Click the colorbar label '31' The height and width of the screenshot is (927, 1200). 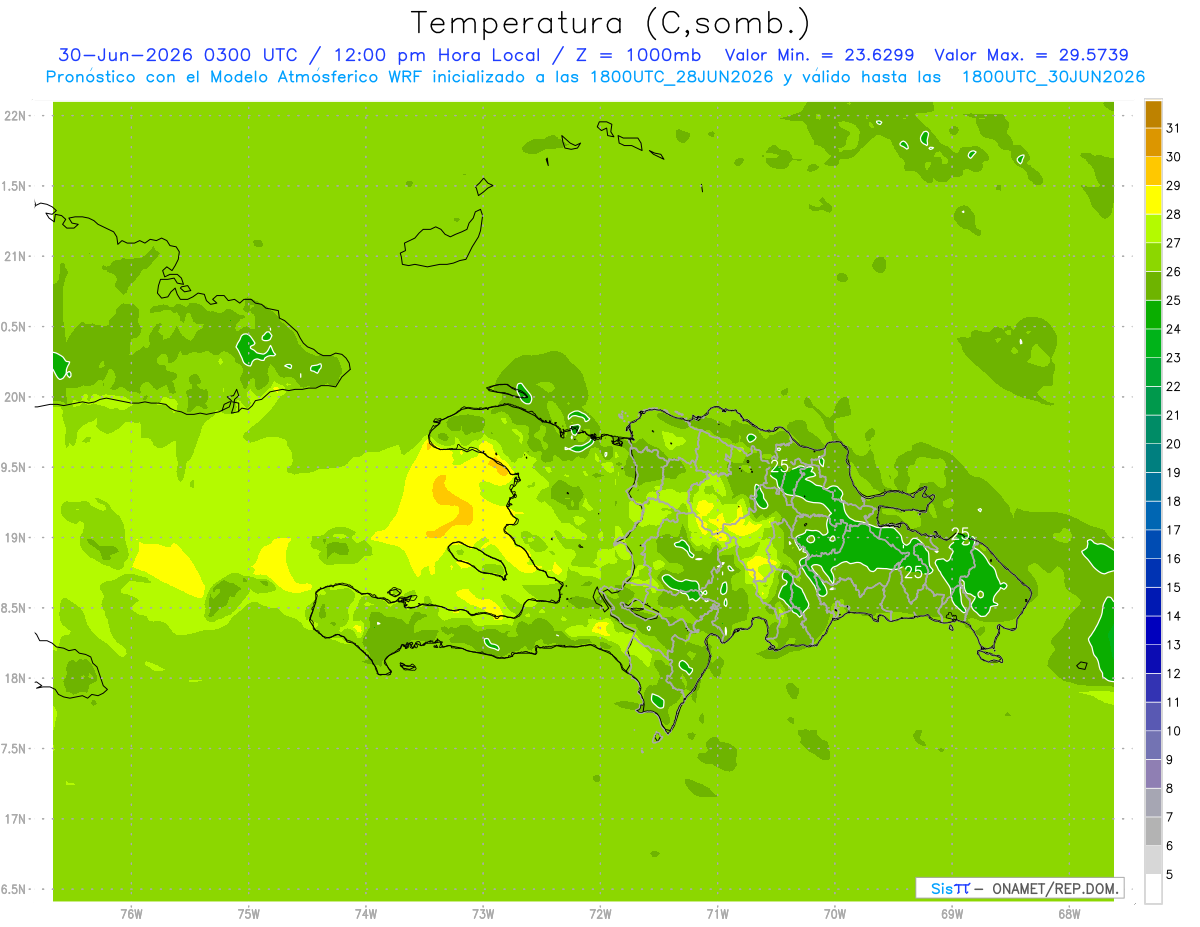[x=1174, y=128]
